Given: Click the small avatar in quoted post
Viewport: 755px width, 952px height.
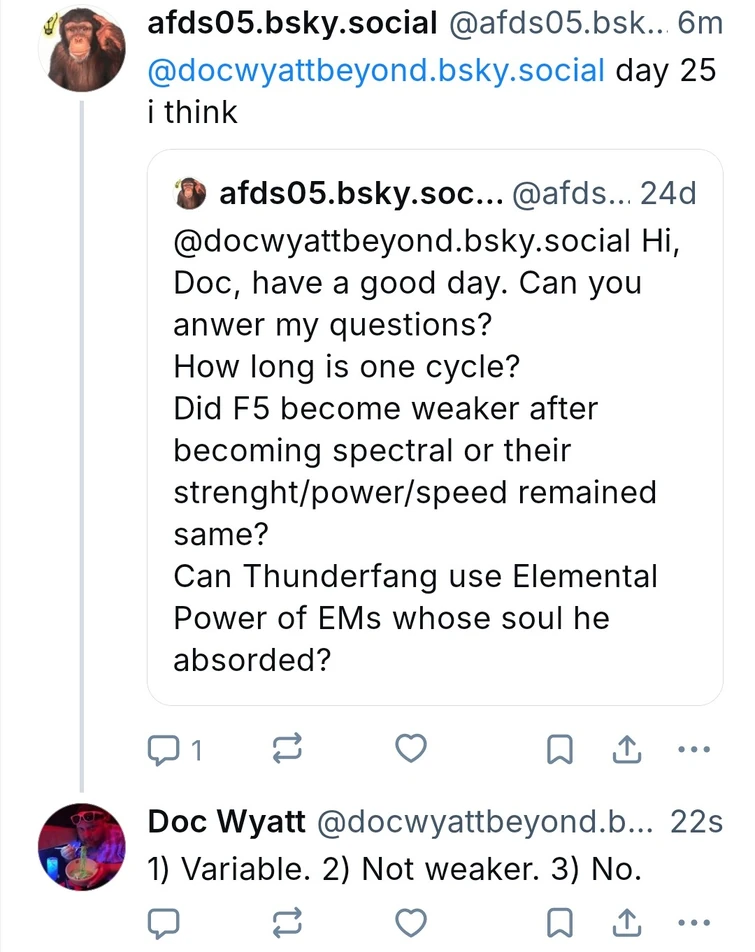Looking at the screenshot, I should pyautogui.click(x=190, y=195).
